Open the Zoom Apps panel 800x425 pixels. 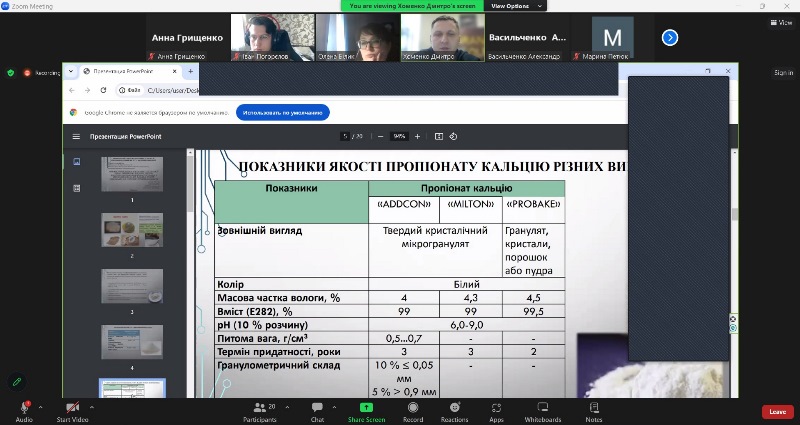[496, 411]
